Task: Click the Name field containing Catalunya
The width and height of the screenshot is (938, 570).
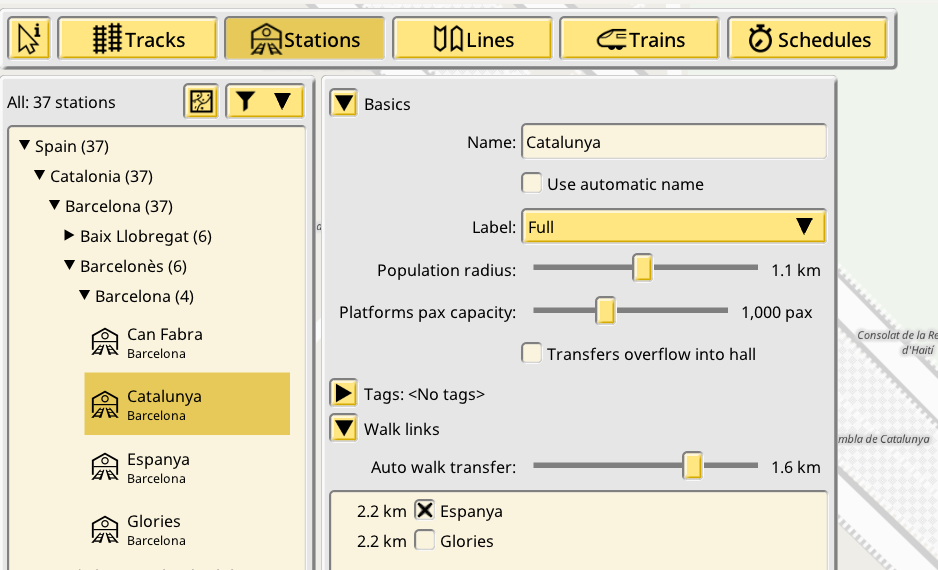Action: (x=673, y=142)
